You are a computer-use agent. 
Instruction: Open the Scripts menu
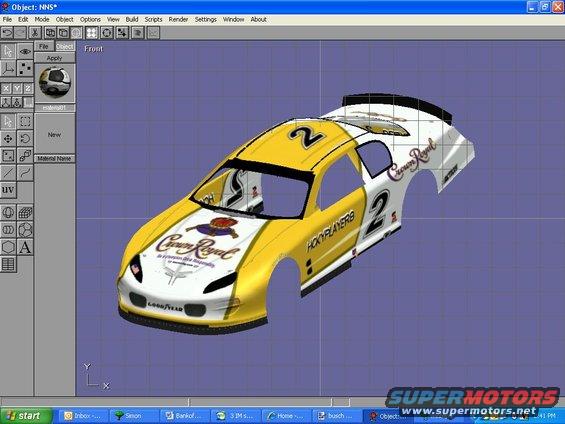(x=153, y=19)
